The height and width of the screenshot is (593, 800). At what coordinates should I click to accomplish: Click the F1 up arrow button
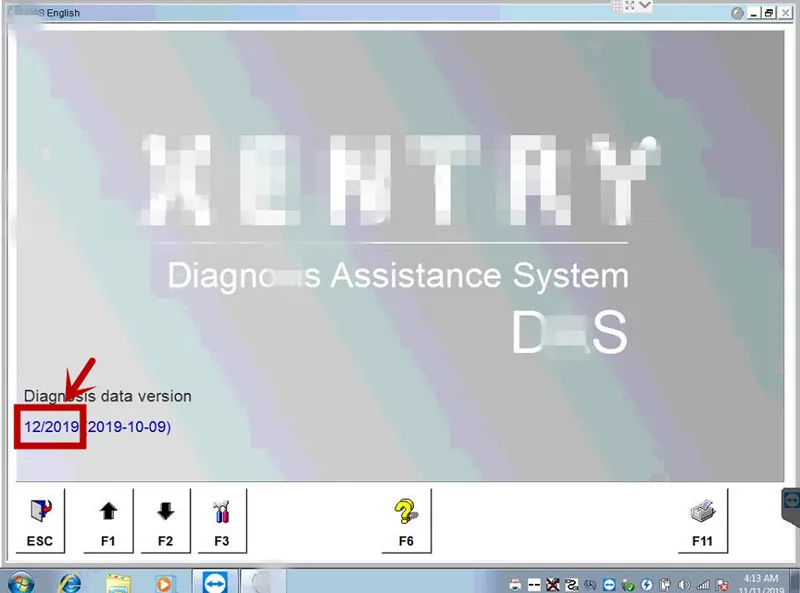(x=108, y=521)
